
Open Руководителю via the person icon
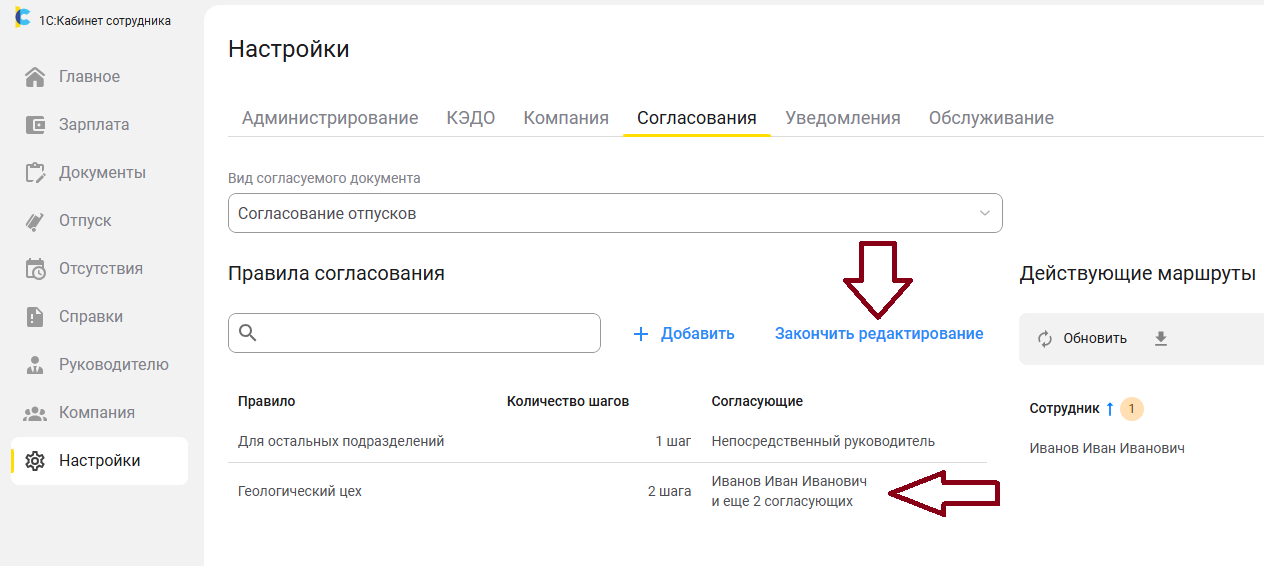[35, 365]
